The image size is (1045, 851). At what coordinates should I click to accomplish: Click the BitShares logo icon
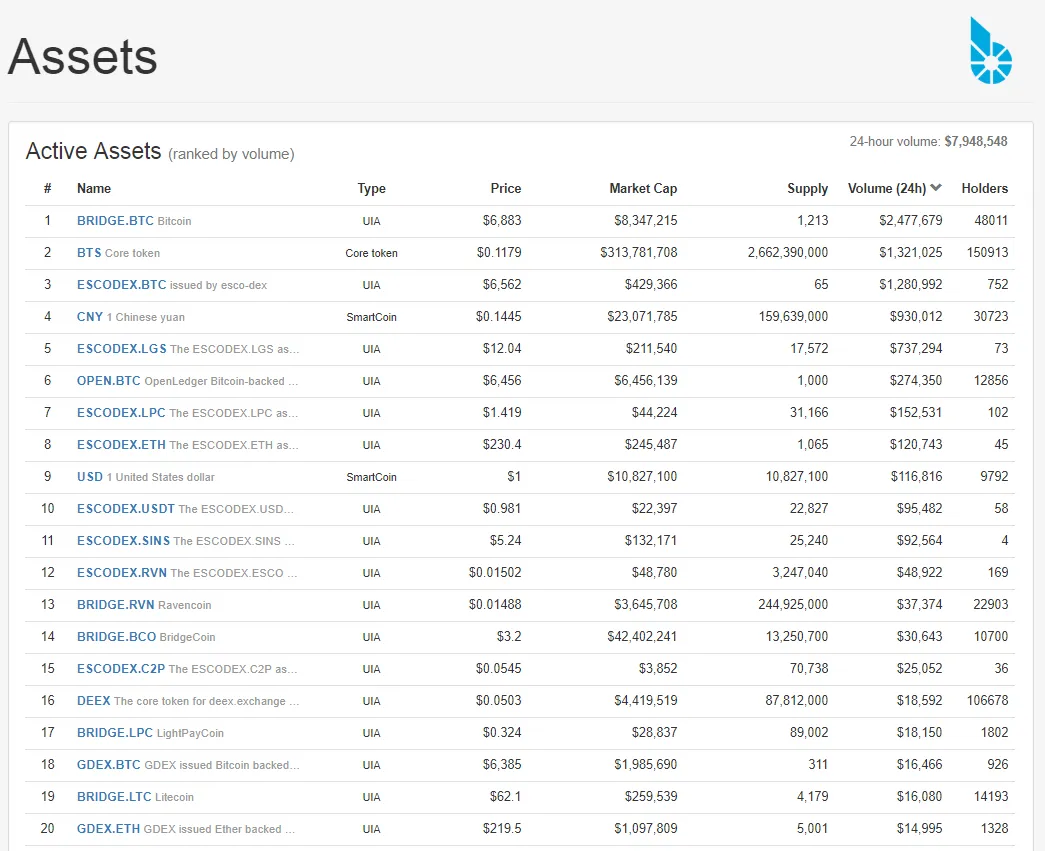tap(991, 51)
